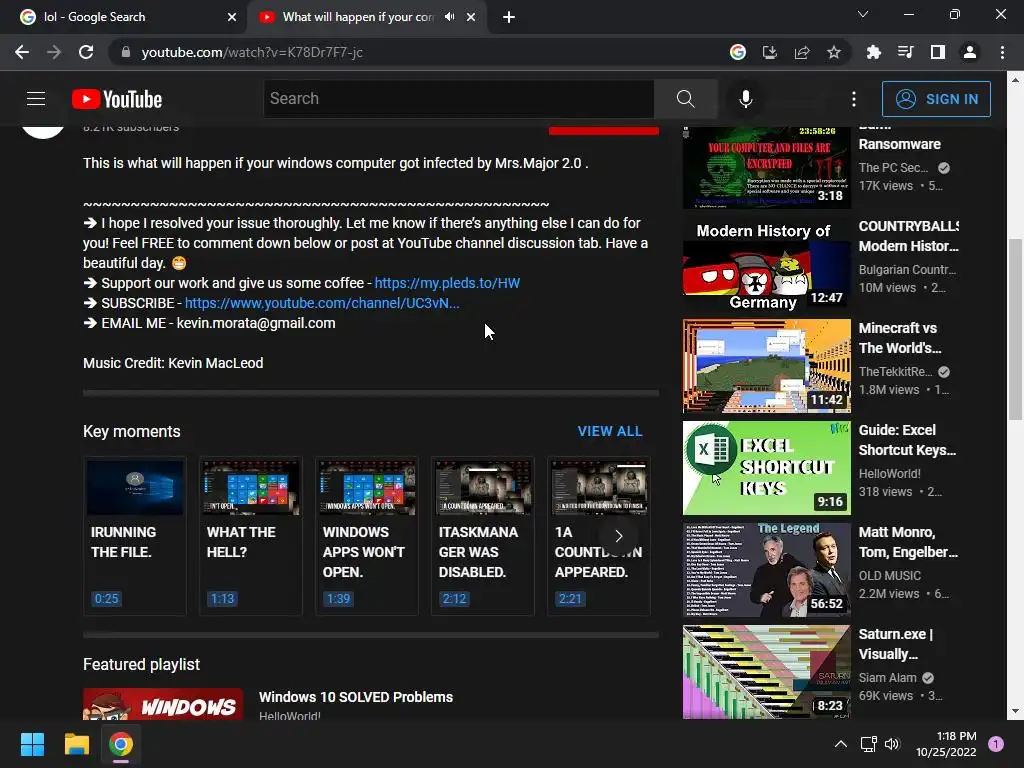Click the 1:13 timestamp
1024x768 pixels.
pos(222,598)
